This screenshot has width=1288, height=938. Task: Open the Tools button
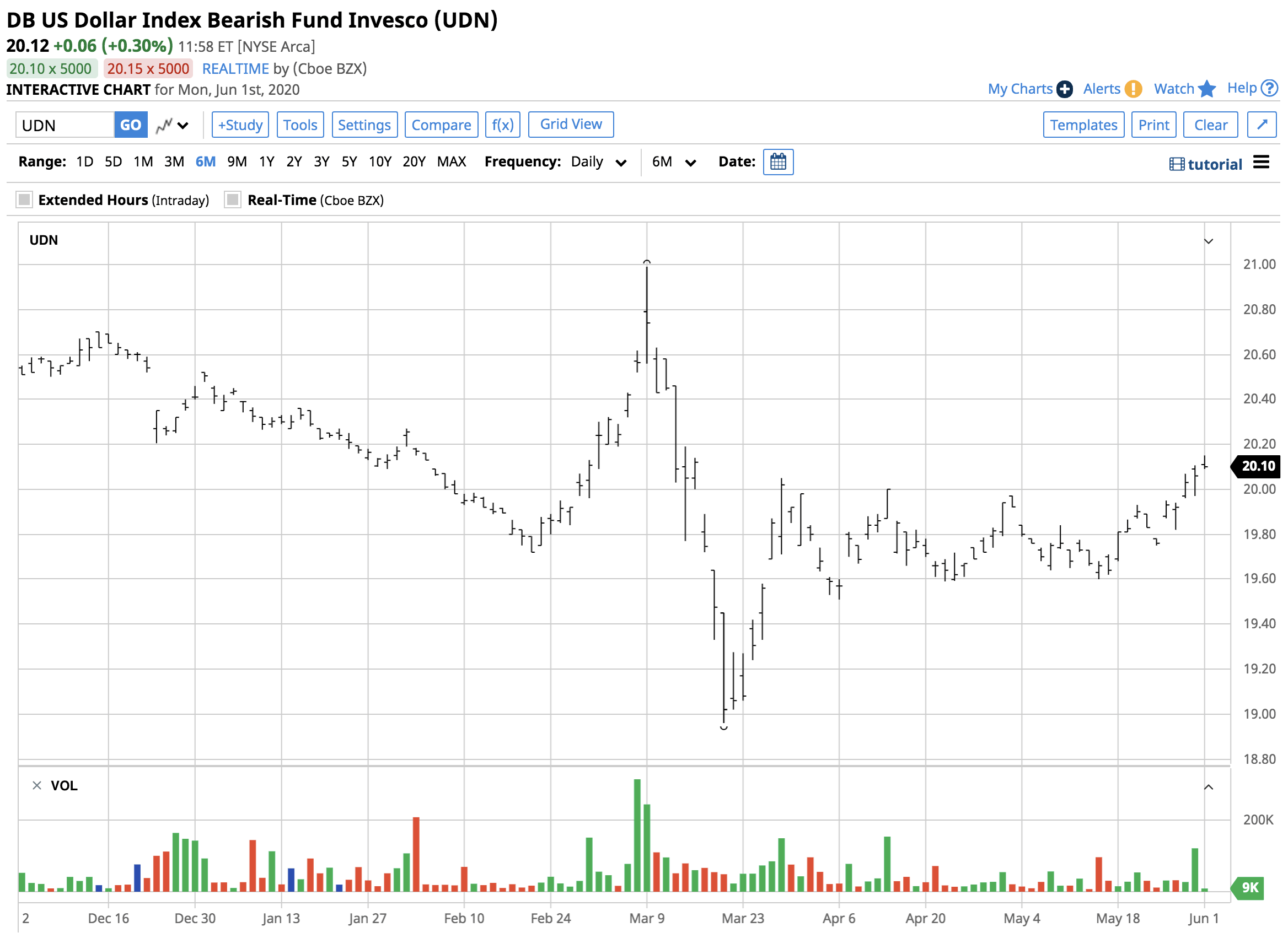pos(300,125)
